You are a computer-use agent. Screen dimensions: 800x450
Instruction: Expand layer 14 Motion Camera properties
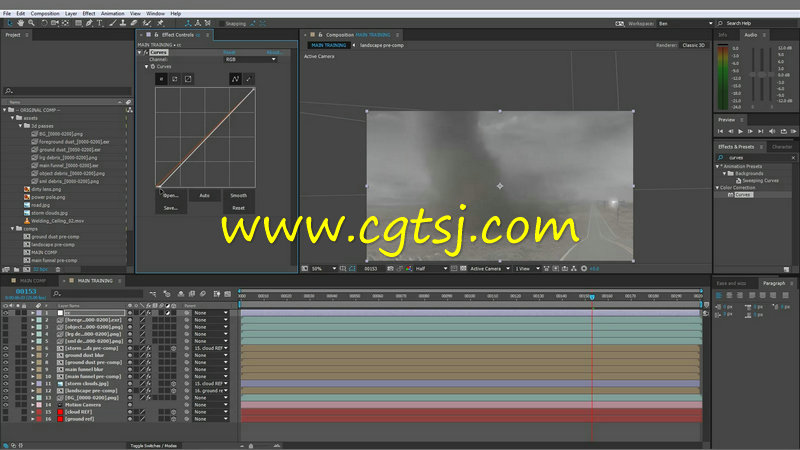pyautogui.click(x=33, y=405)
